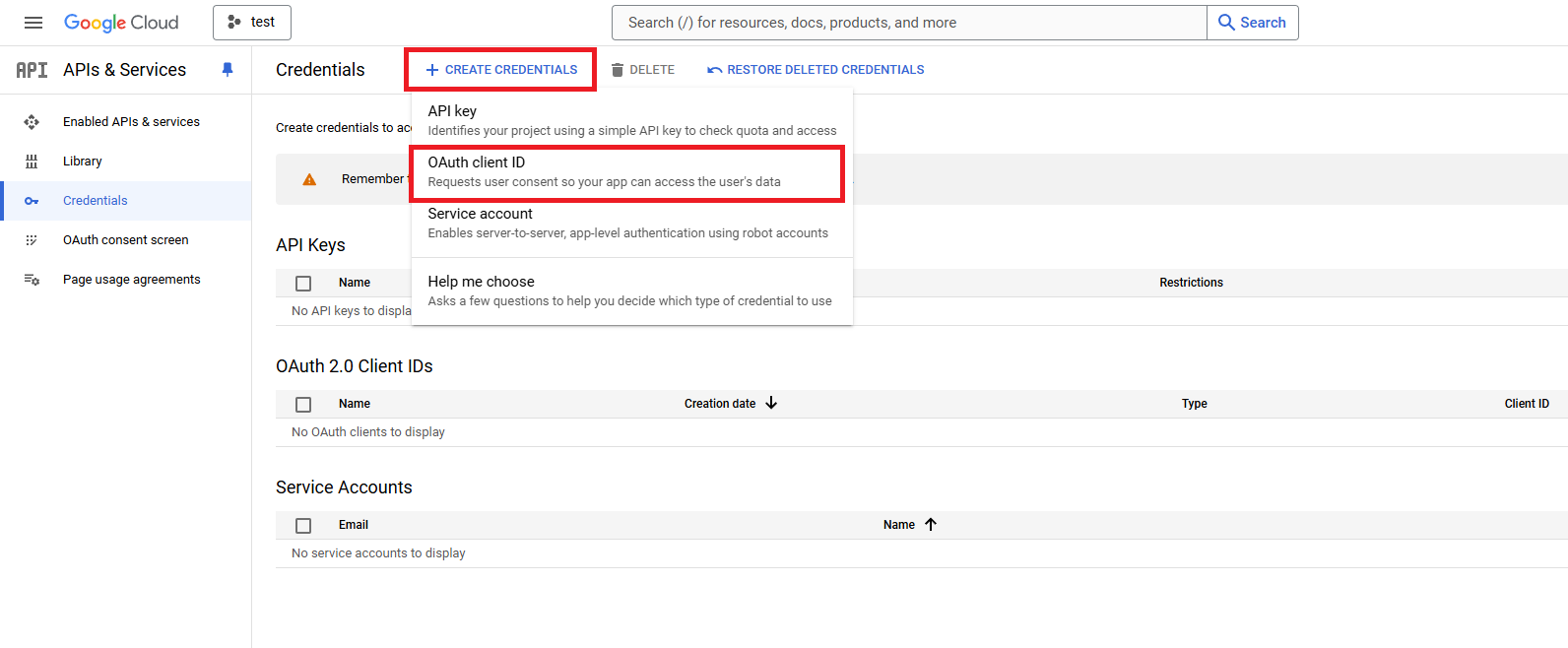Click the Library grid icon

tap(32, 162)
